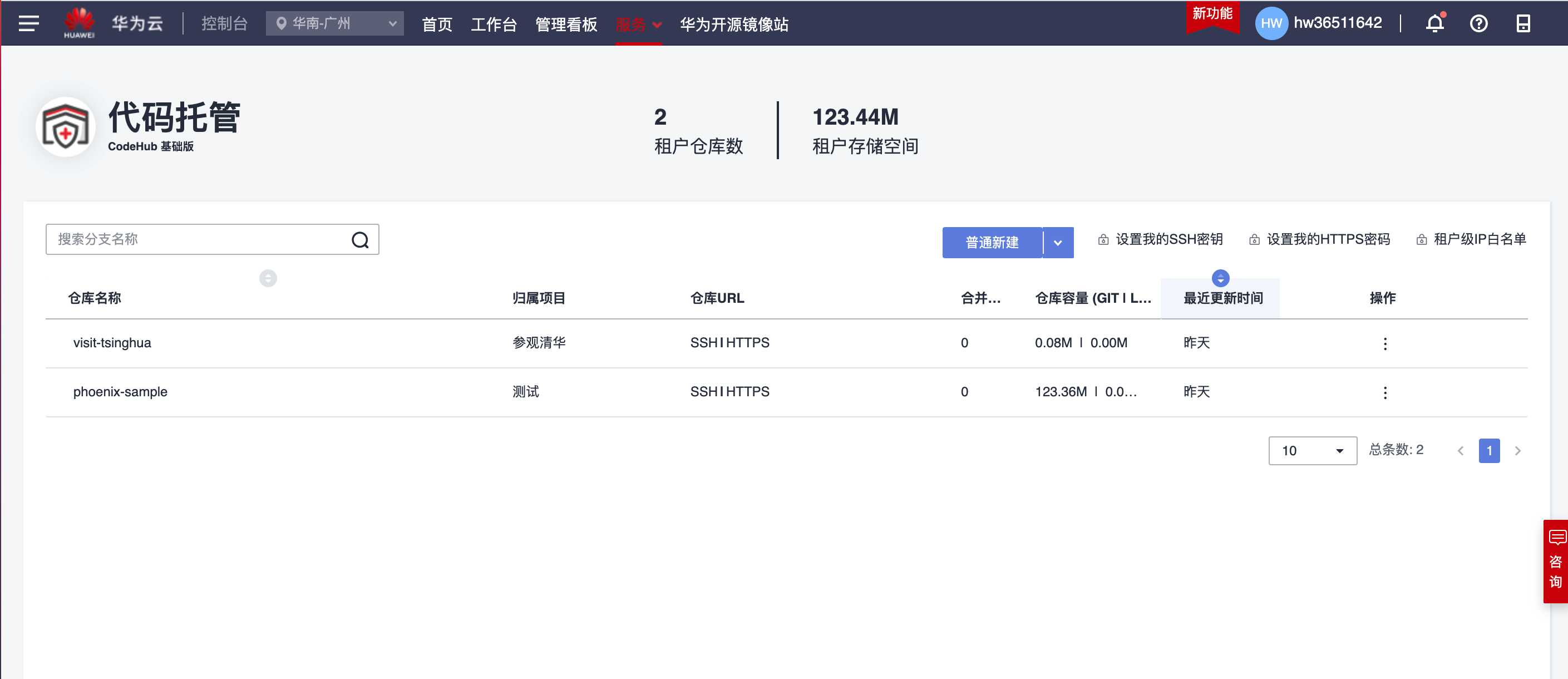Screen dimensions: 1568x679
Task: Click SSH|HTTPS URL for visit-tsinghua
Action: pos(729,343)
